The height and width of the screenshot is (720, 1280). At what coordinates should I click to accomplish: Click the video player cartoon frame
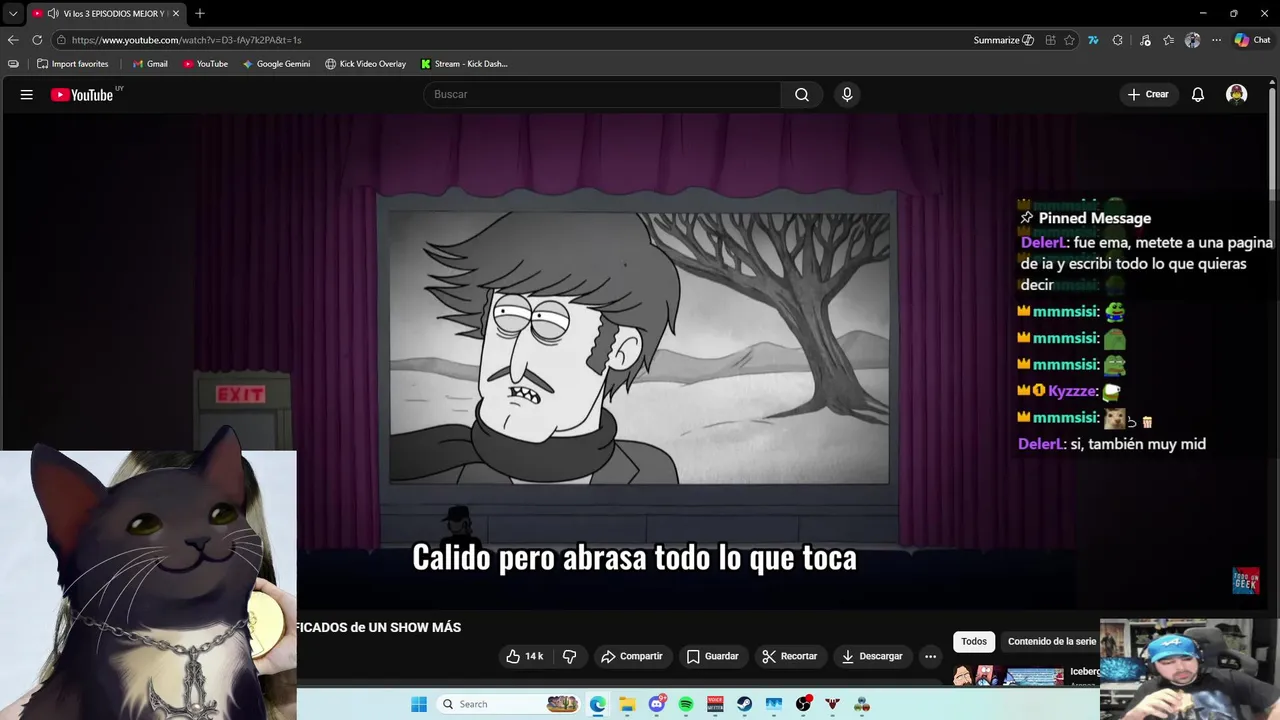pyautogui.click(x=638, y=347)
